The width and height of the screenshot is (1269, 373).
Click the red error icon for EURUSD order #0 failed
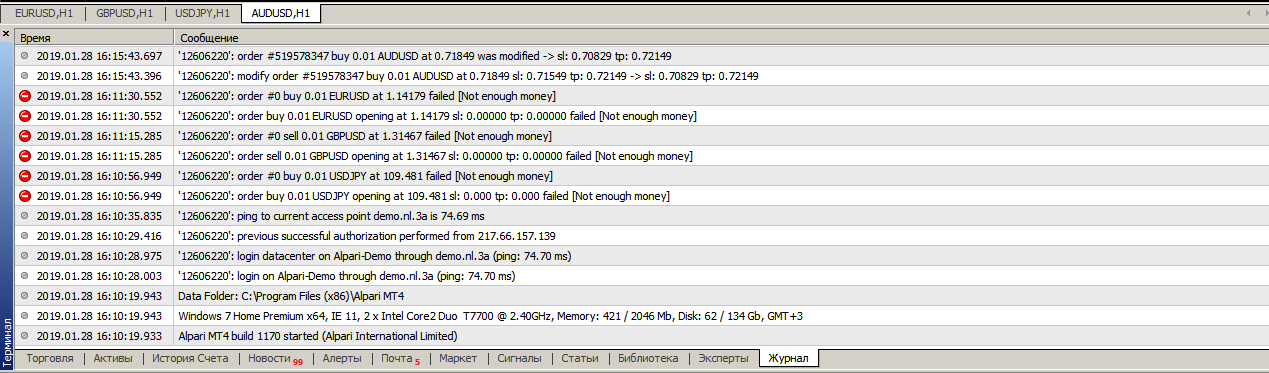(x=25, y=96)
